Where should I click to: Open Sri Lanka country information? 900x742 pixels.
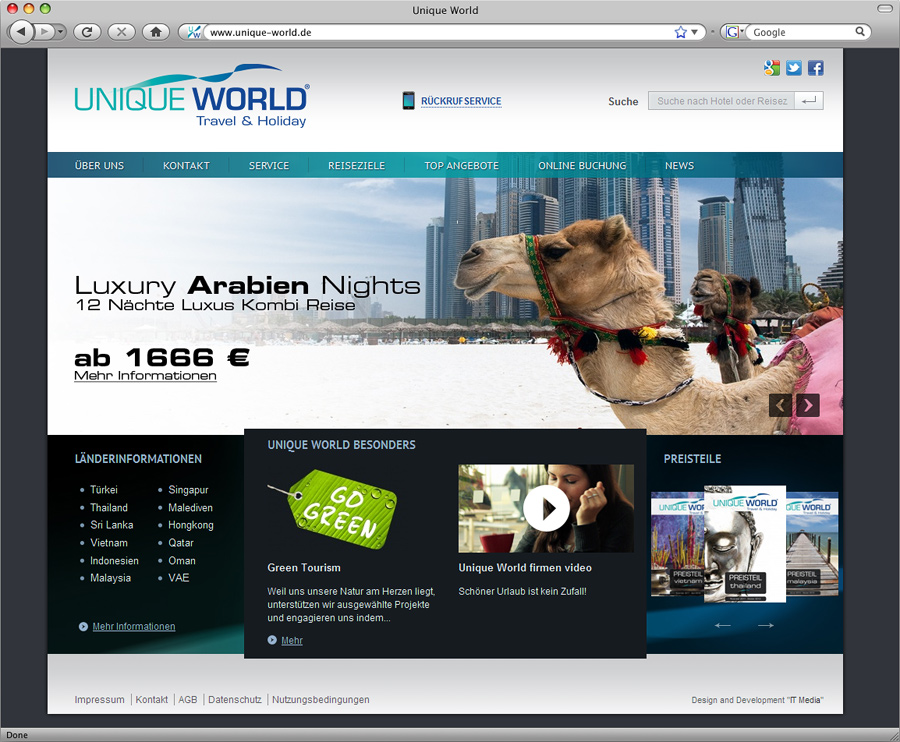point(111,525)
